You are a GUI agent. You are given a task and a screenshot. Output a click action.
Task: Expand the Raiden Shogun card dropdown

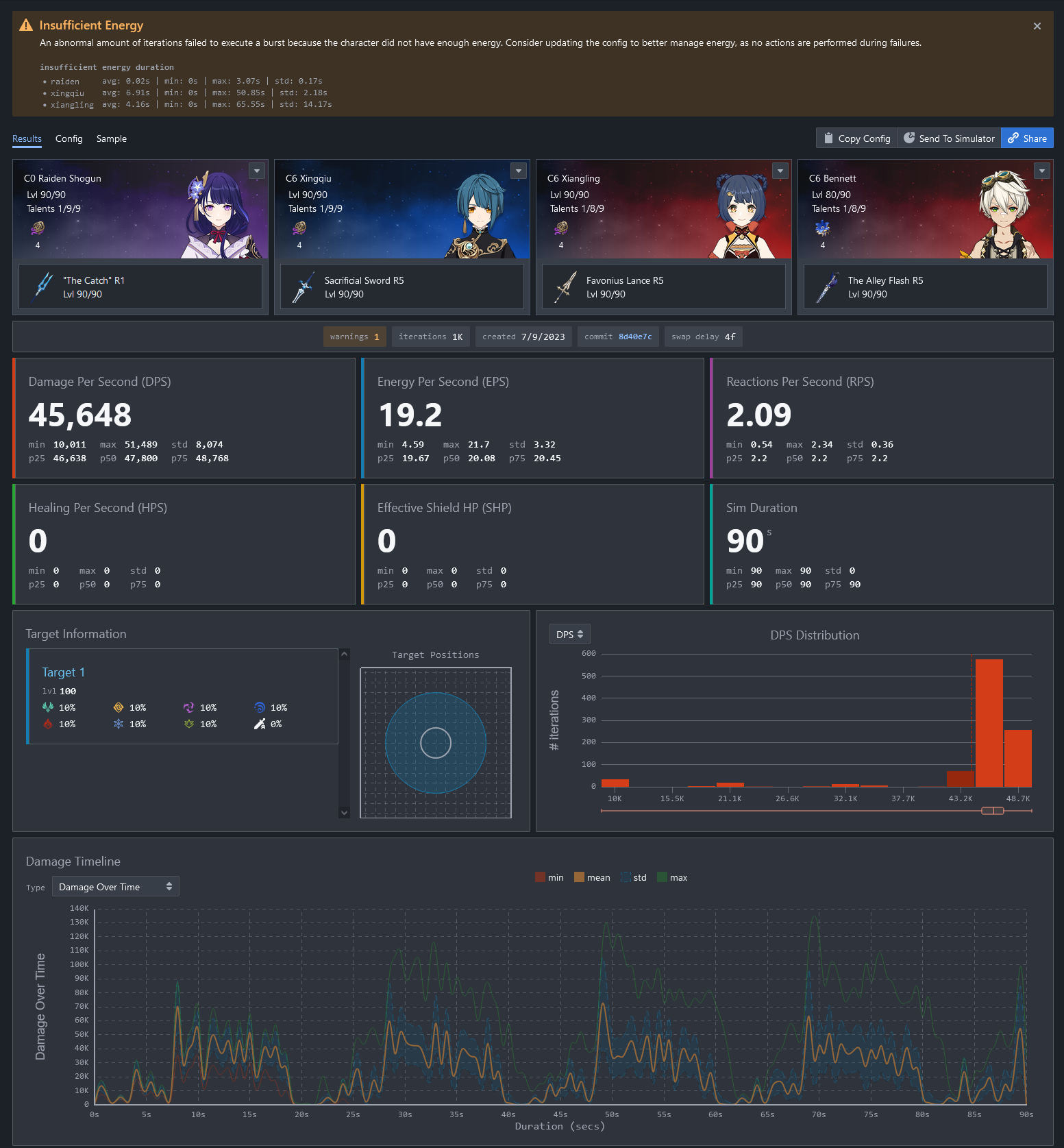[257, 171]
